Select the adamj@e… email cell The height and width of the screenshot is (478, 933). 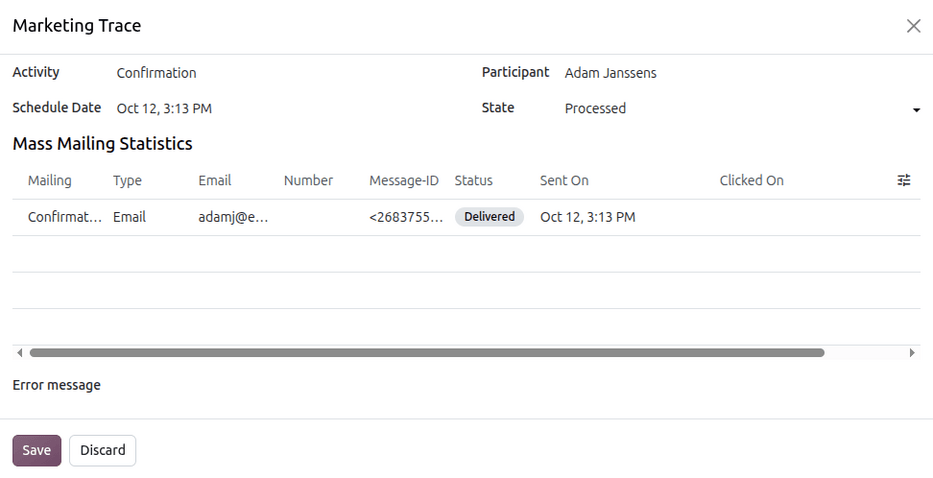(x=233, y=217)
